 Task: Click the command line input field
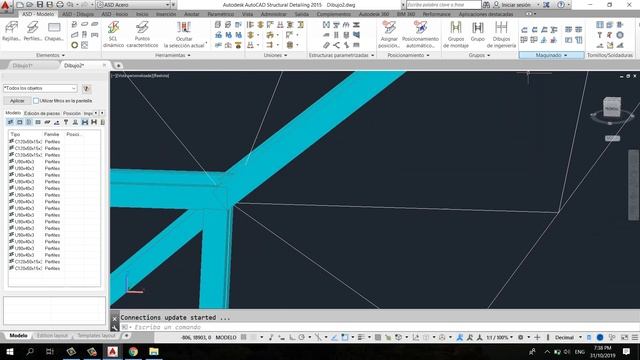pyautogui.click(x=380, y=327)
